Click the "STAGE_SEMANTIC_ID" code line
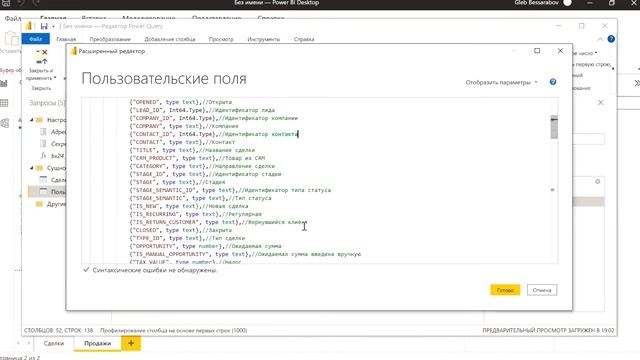The width and height of the screenshot is (640, 360). [x=230, y=190]
